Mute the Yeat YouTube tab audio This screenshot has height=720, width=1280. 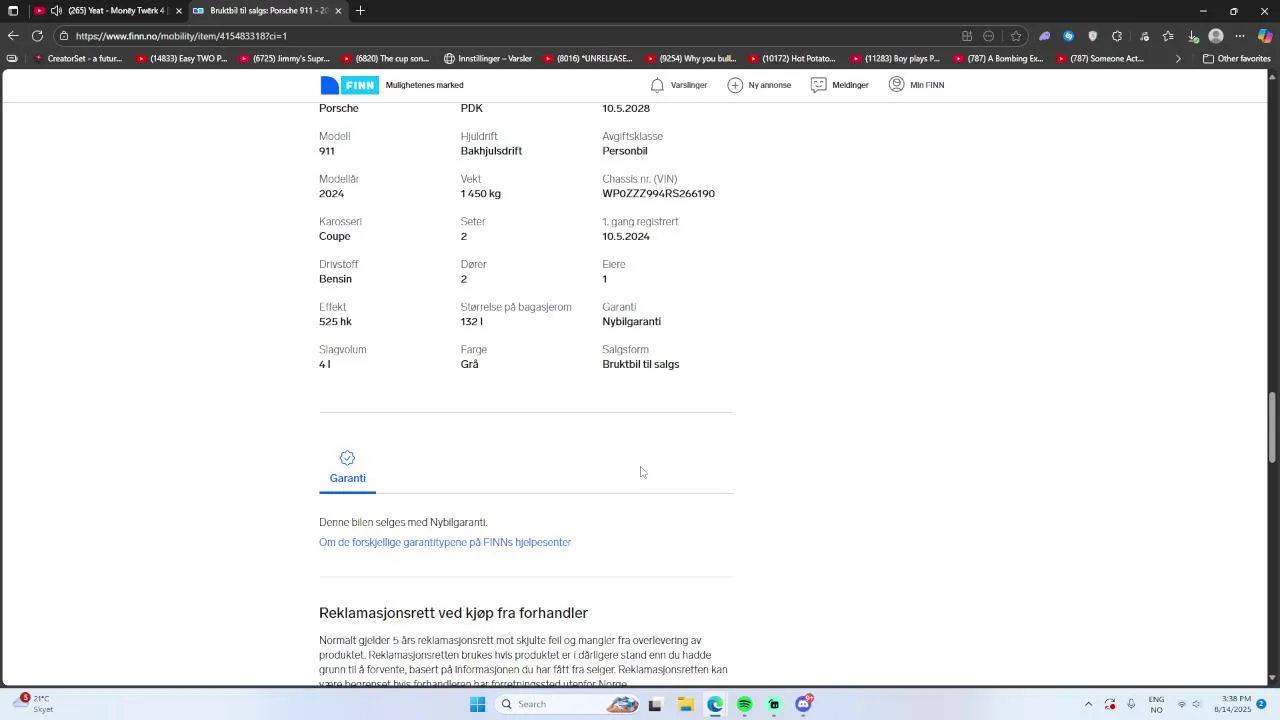click(x=56, y=11)
